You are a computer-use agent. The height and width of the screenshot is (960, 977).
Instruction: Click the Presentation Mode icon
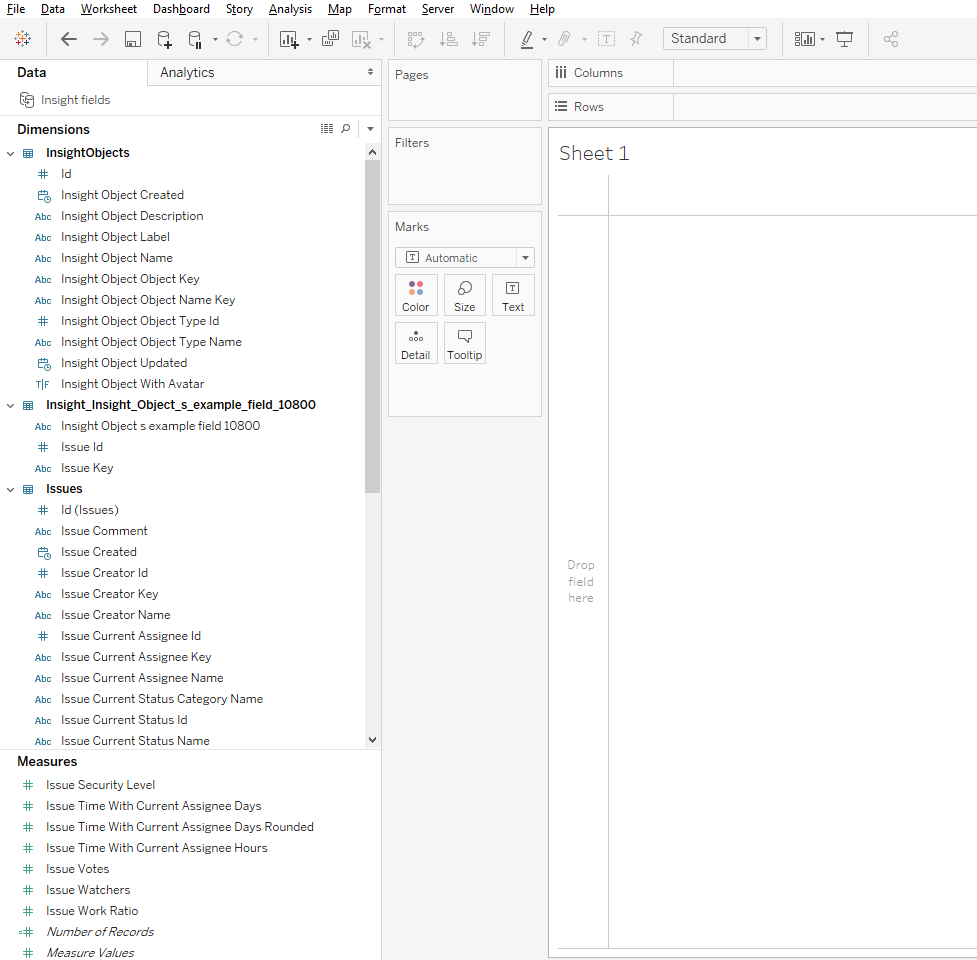845,39
